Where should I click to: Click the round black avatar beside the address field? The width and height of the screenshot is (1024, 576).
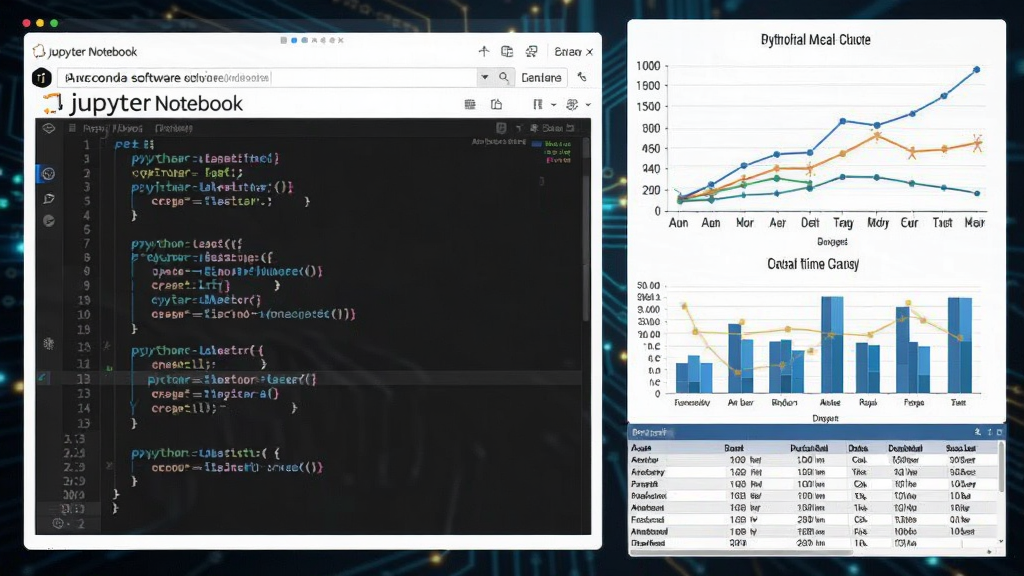tap(42, 78)
